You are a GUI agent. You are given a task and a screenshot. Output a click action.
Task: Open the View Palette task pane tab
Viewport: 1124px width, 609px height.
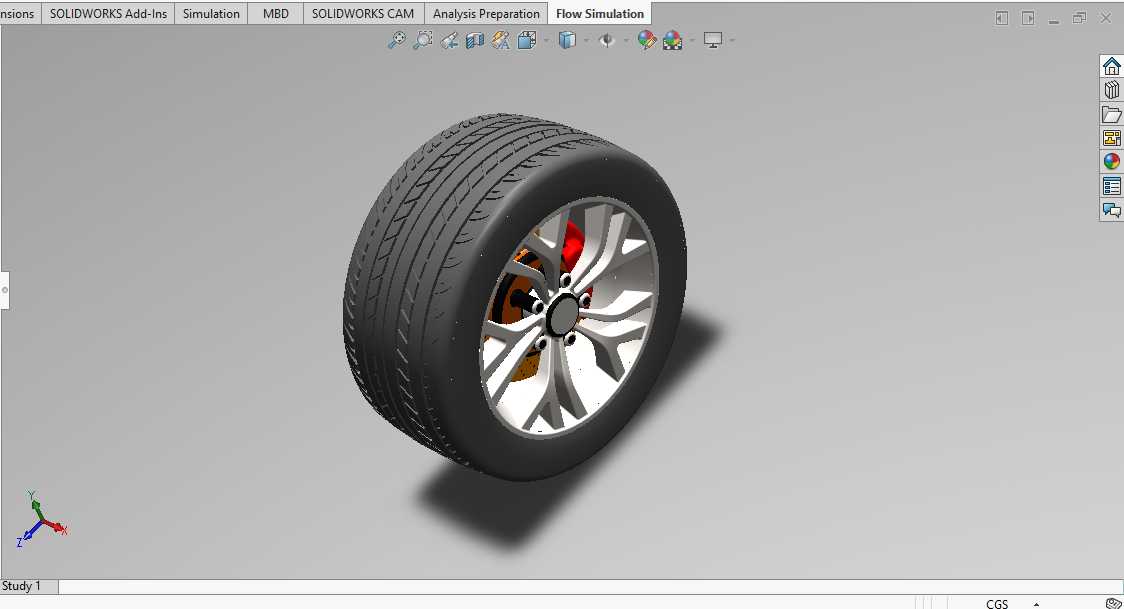click(x=1112, y=138)
